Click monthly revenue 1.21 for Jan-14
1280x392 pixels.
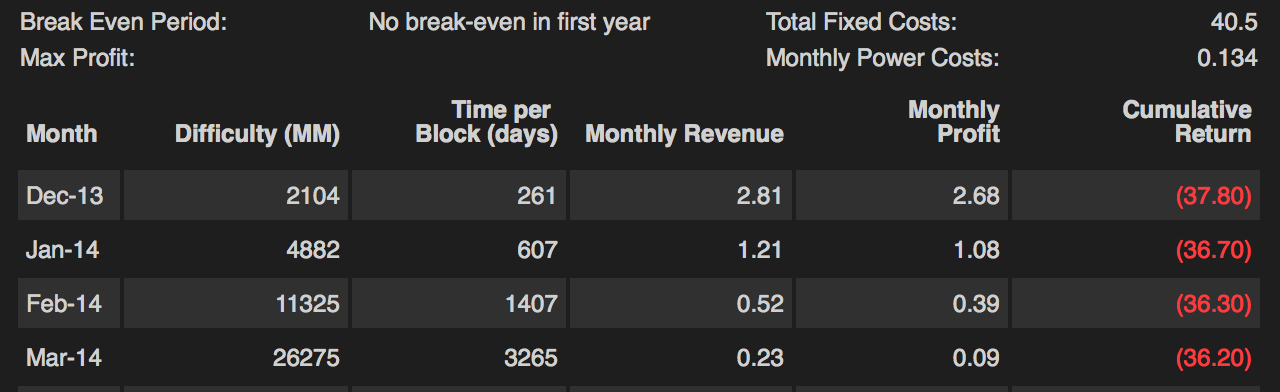(761, 250)
